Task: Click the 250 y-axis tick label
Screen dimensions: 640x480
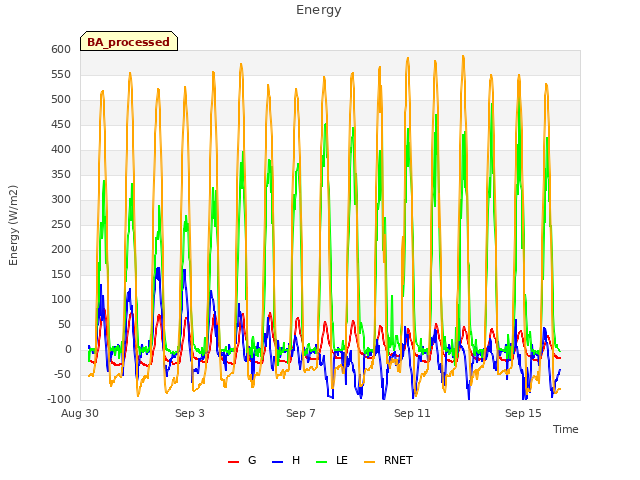Action: 61,224
